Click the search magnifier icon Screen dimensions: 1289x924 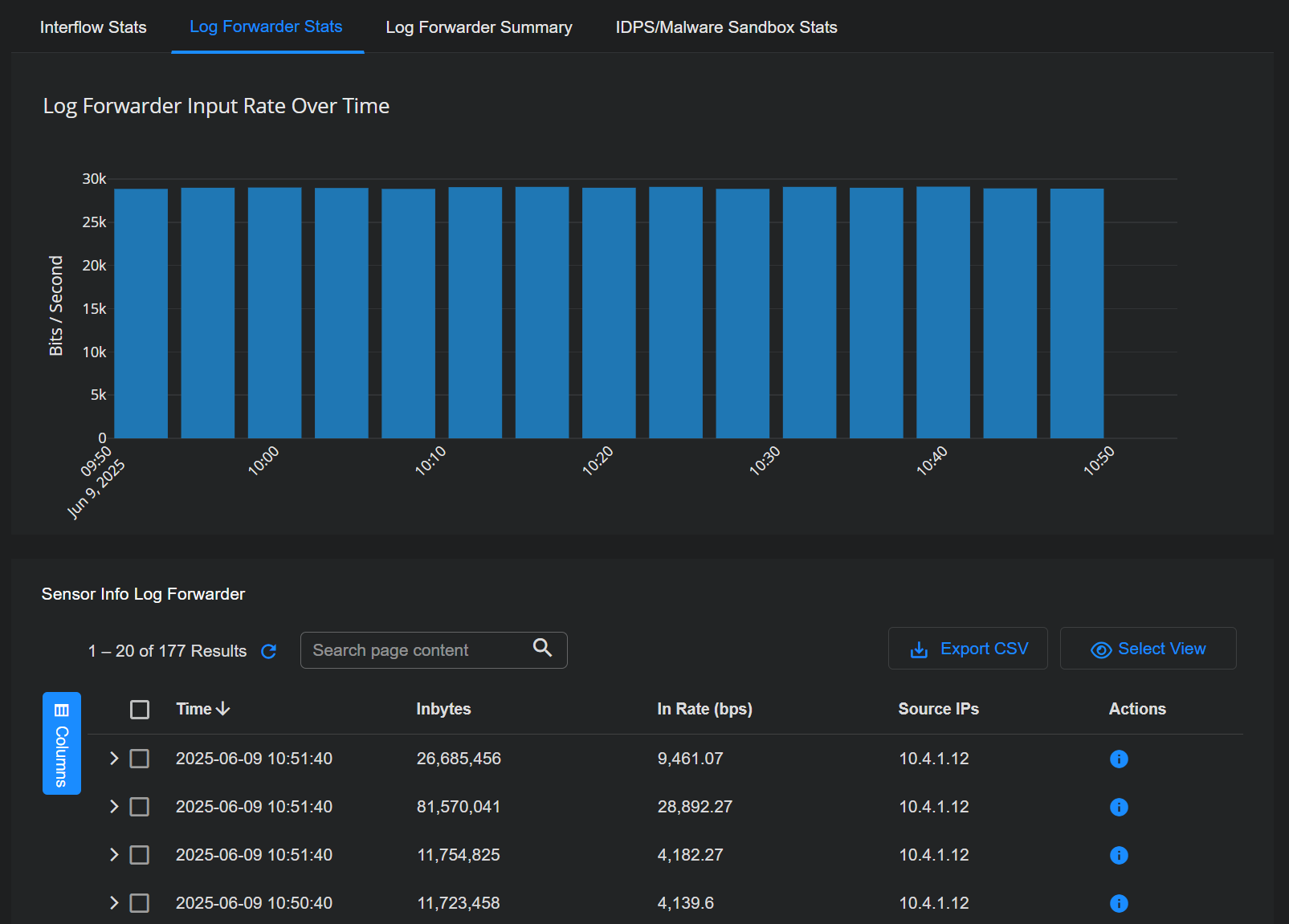coord(543,648)
